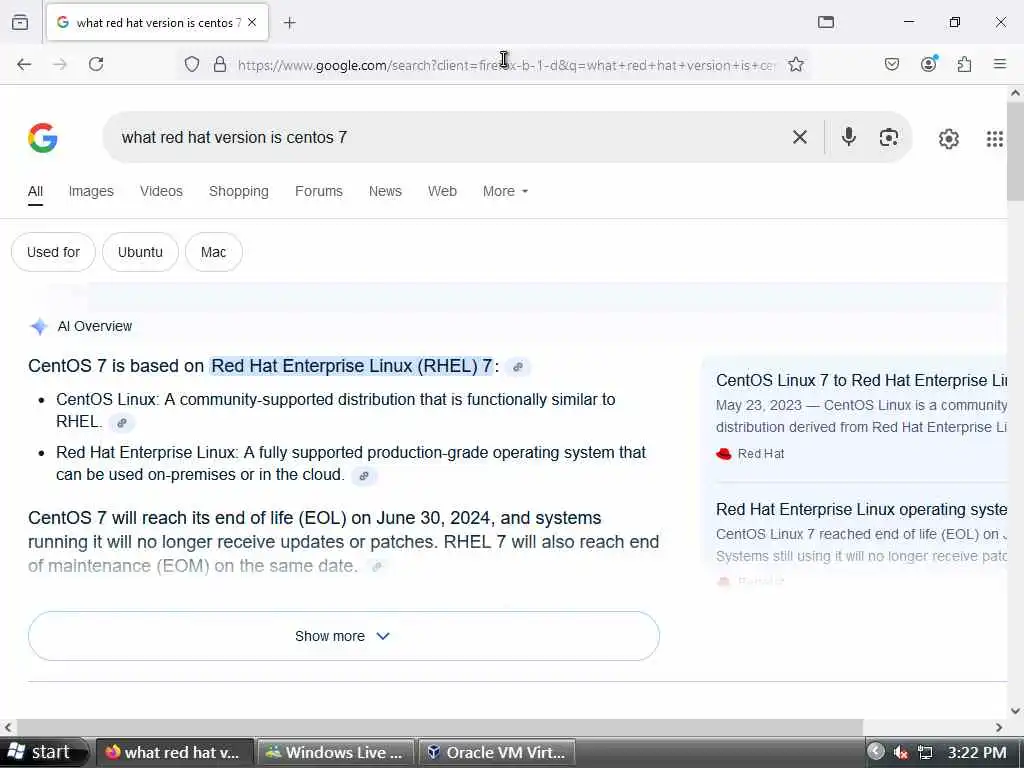This screenshot has width=1024, height=768.
Task: Open Google quick settings gear
Action: coord(949,138)
